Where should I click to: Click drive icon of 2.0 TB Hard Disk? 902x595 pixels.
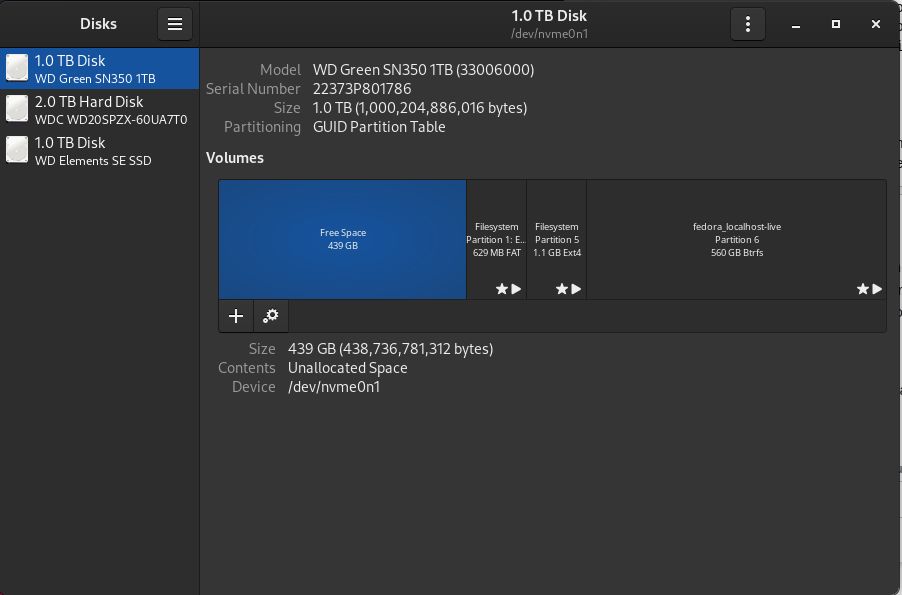(17, 109)
